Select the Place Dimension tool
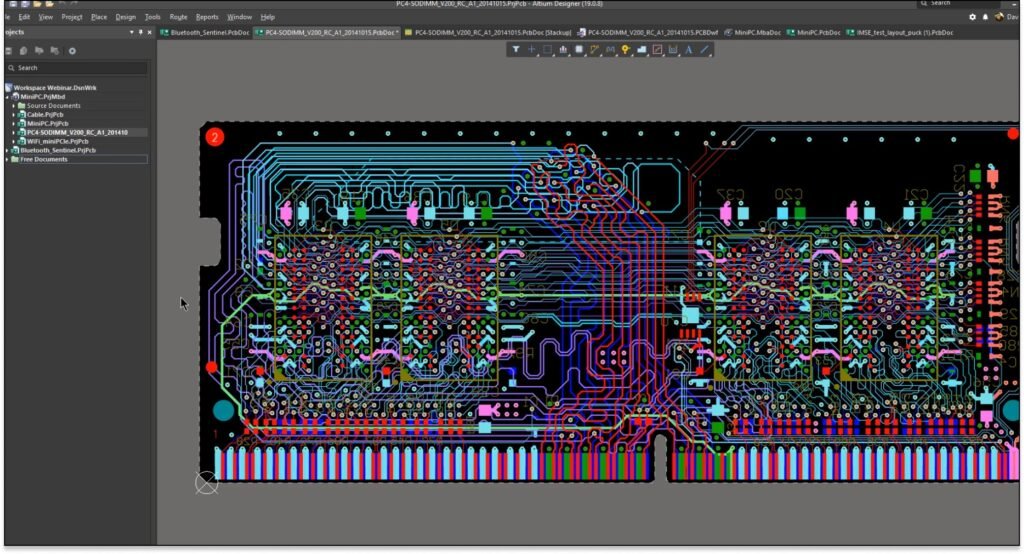This screenshot has height=554, width=1024. (x=673, y=50)
